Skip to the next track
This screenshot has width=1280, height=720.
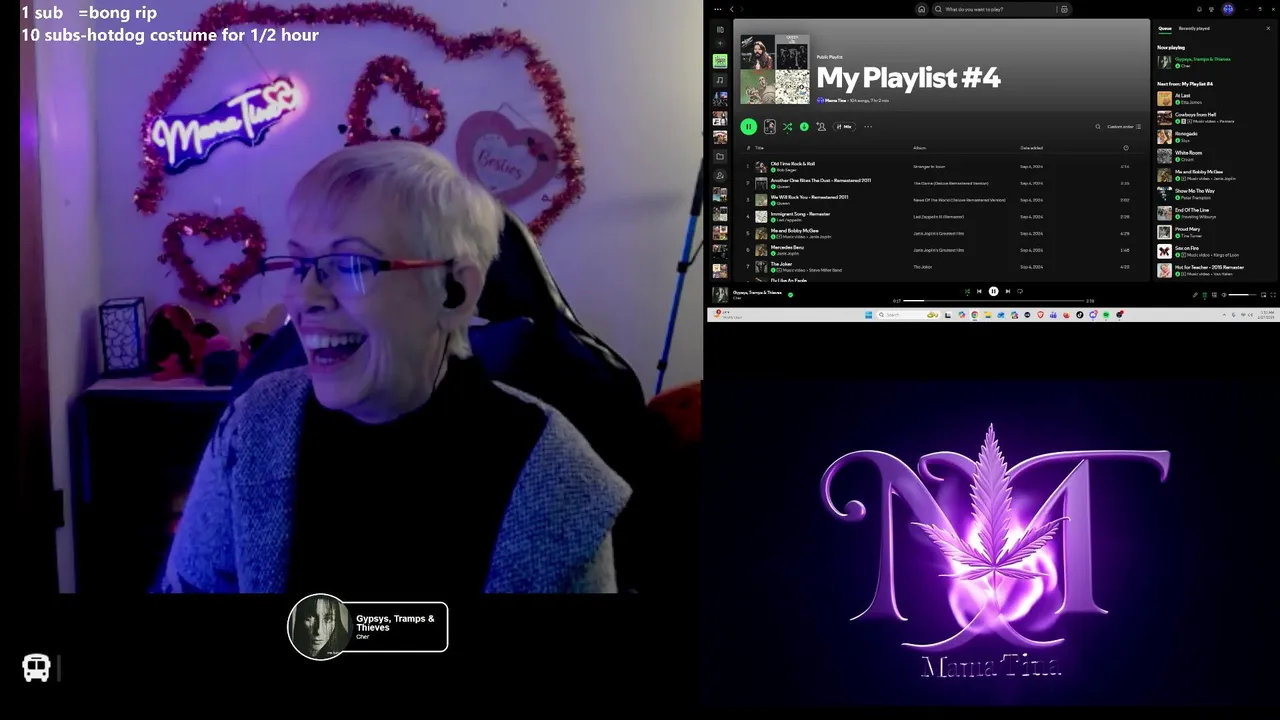coord(1008,291)
